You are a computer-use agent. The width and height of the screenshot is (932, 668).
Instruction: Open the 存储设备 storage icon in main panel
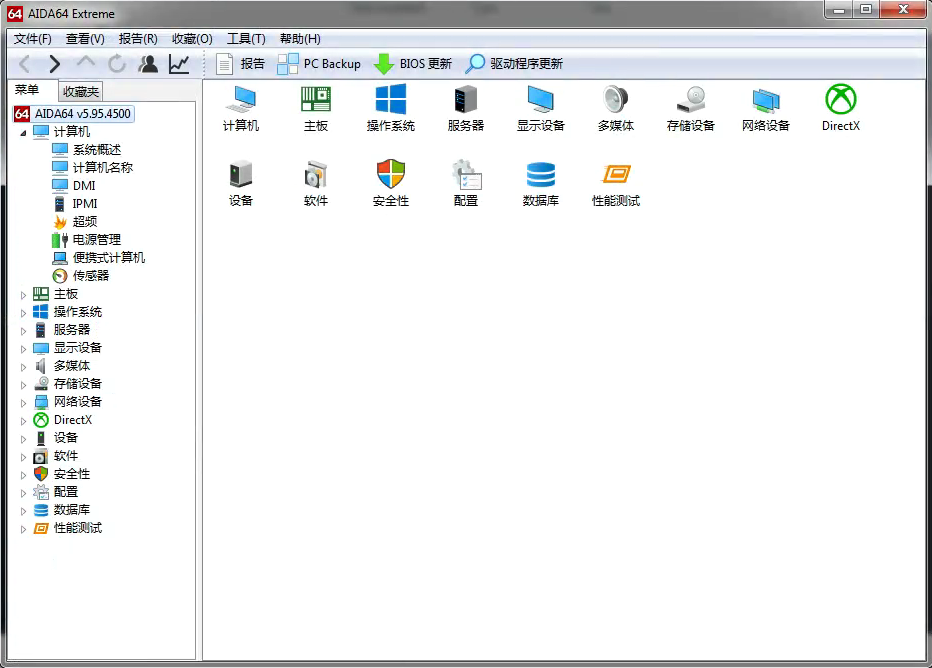coord(690,100)
